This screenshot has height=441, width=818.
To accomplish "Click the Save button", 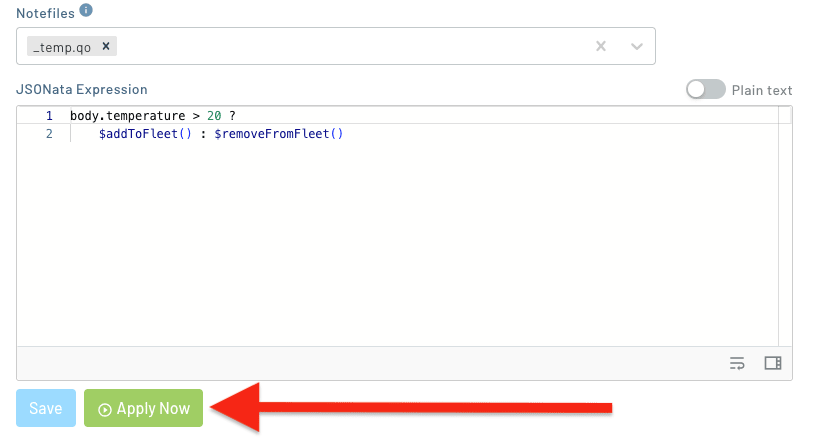I will click(x=46, y=408).
